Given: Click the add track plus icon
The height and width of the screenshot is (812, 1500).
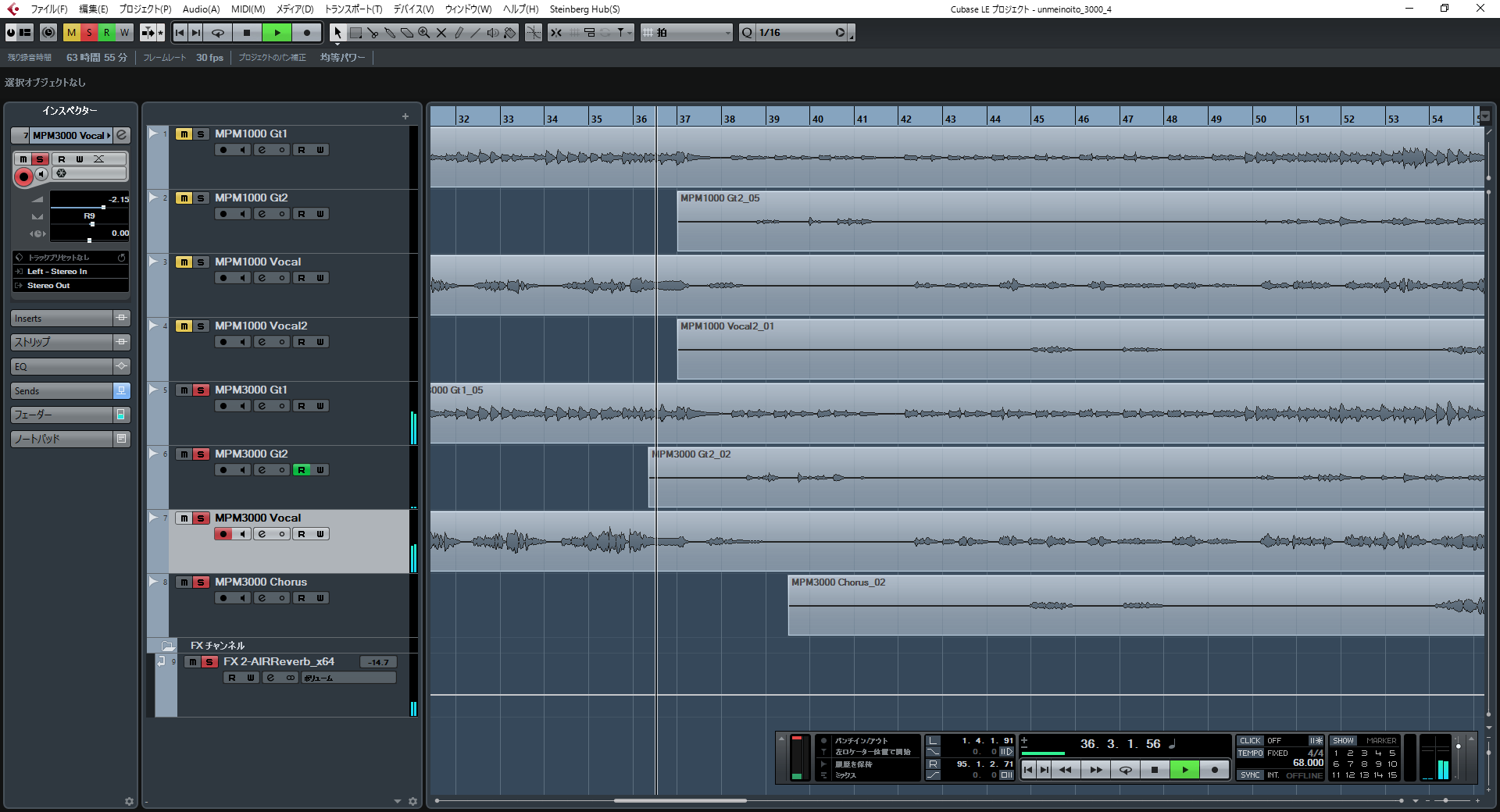Looking at the screenshot, I should click(405, 116).
